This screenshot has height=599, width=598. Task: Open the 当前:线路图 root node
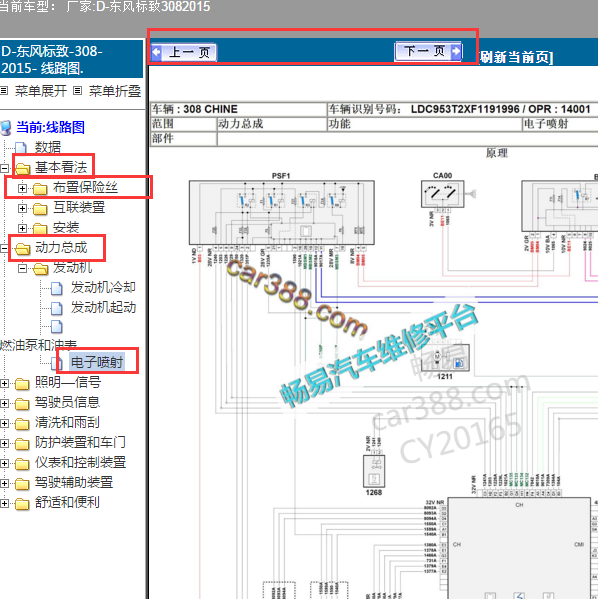pos(50,127)
